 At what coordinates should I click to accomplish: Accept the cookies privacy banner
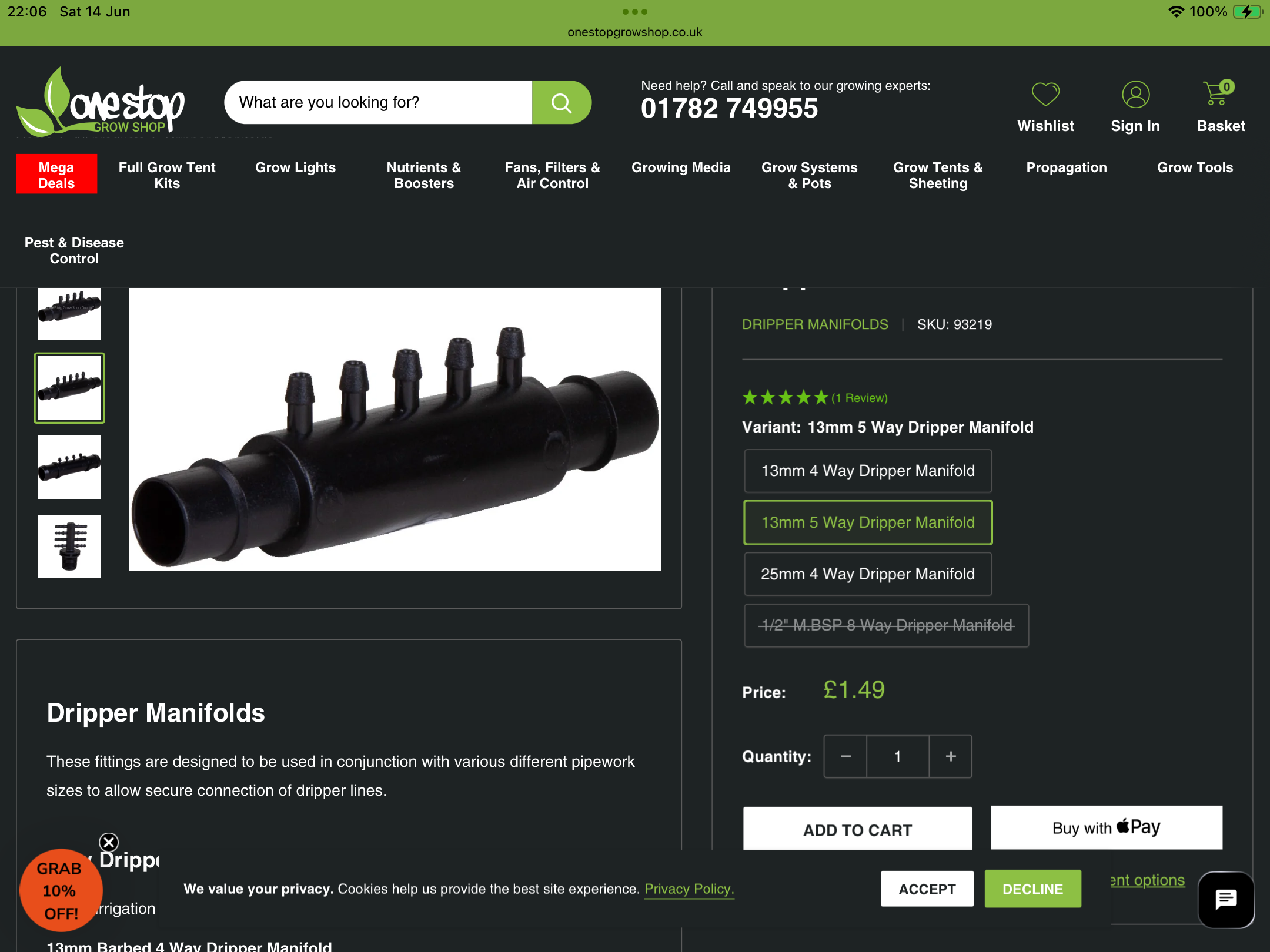(927, 889)
